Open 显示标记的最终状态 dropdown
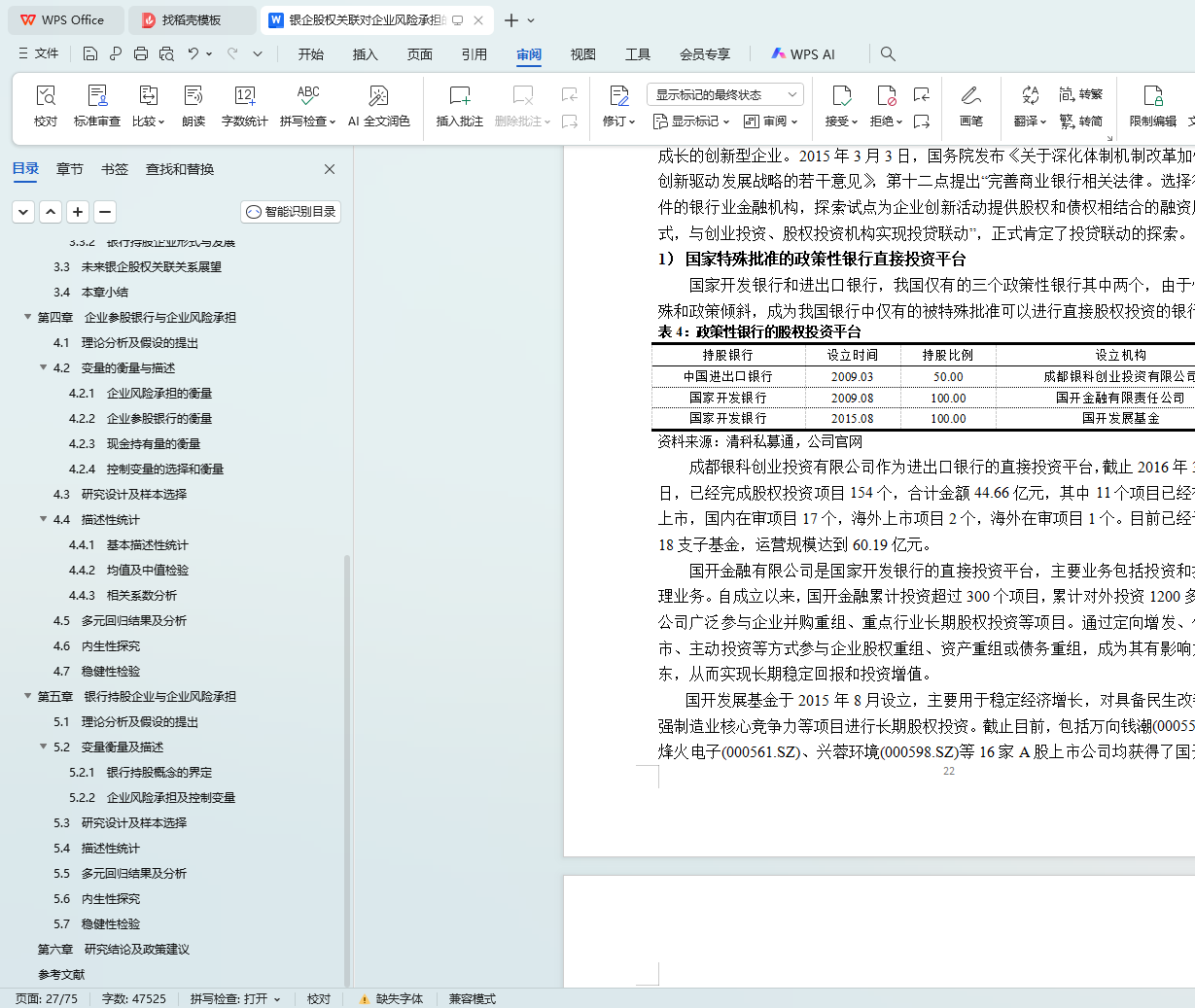This screenshot has width=1195, height=1008. pos(724,94)
